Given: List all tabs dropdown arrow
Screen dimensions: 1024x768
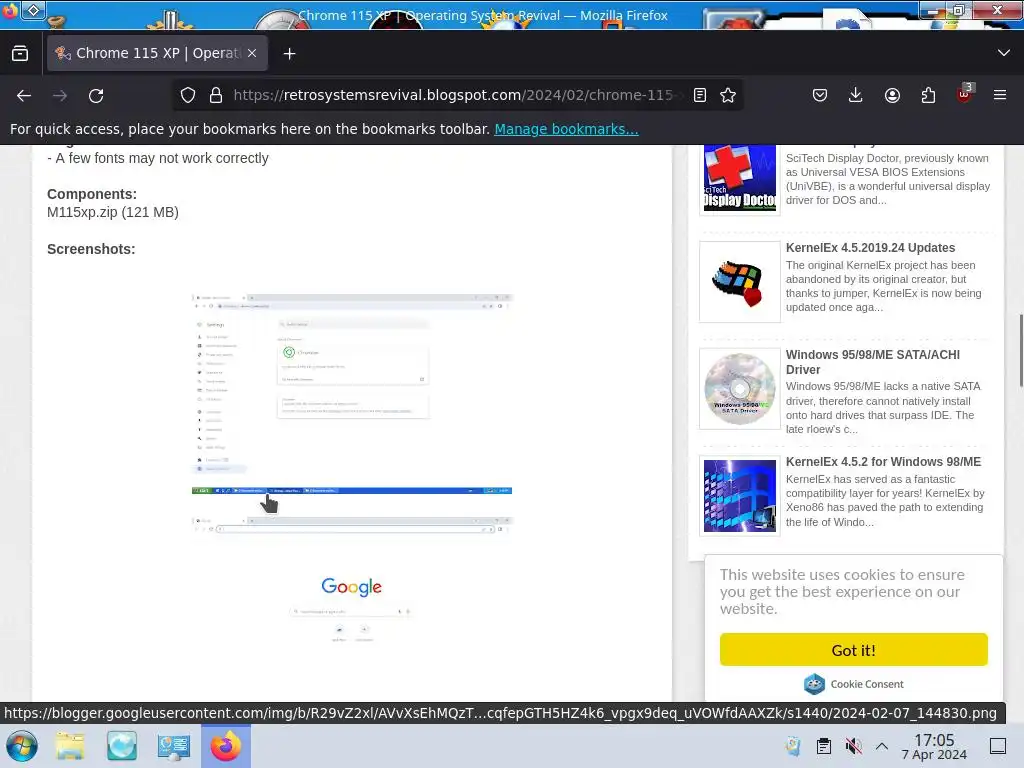Looking at the screenshot, I should [x=1004, y=53].
